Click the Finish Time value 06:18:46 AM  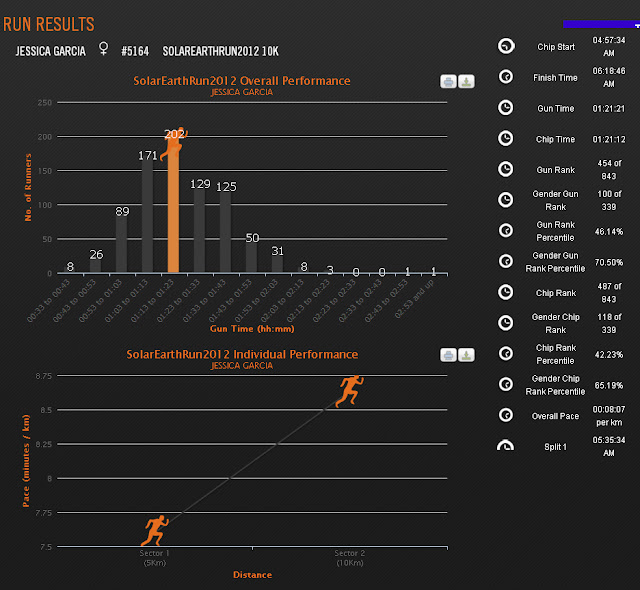pyautogui.click(x=609, y=77)
